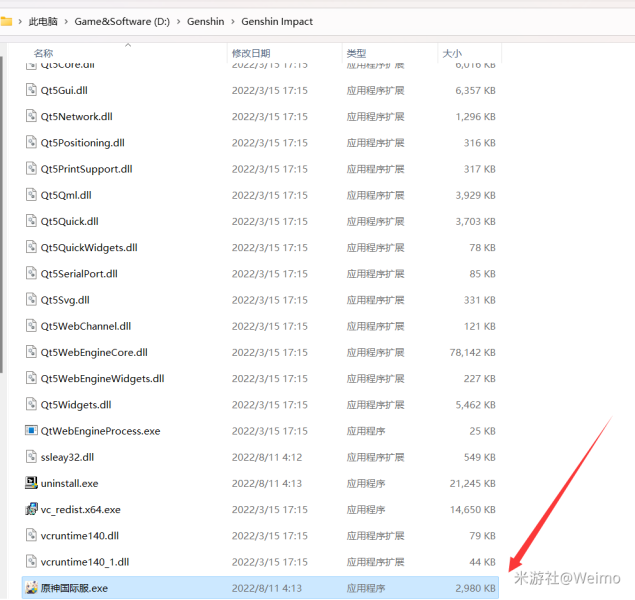This screenshot has width=635, height=600.
Task: Click the ssleay32.dll file icon
Action: click(31, 457)
